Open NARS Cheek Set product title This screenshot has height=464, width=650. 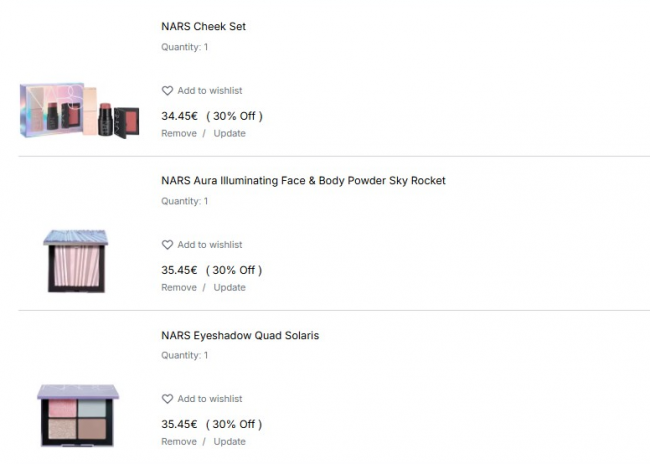pyautogui.click(x=203, y=27)
